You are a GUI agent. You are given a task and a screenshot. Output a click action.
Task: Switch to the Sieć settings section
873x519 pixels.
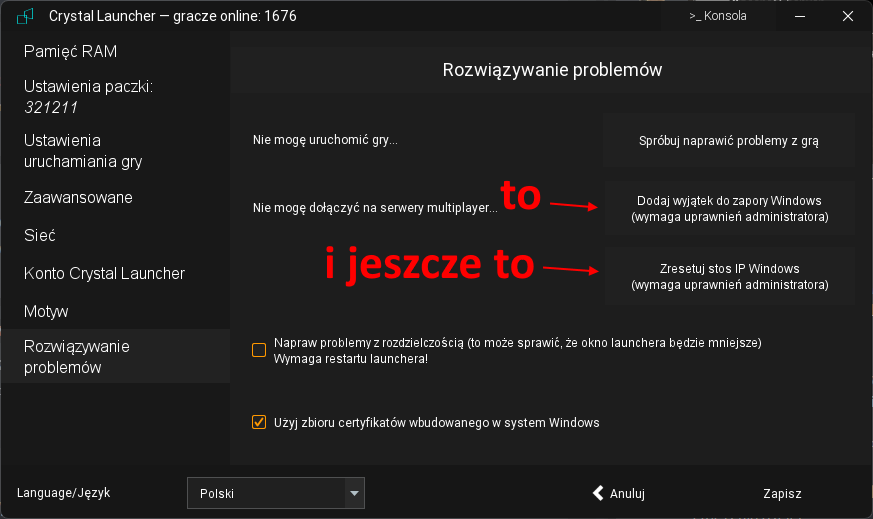point(40,236)
